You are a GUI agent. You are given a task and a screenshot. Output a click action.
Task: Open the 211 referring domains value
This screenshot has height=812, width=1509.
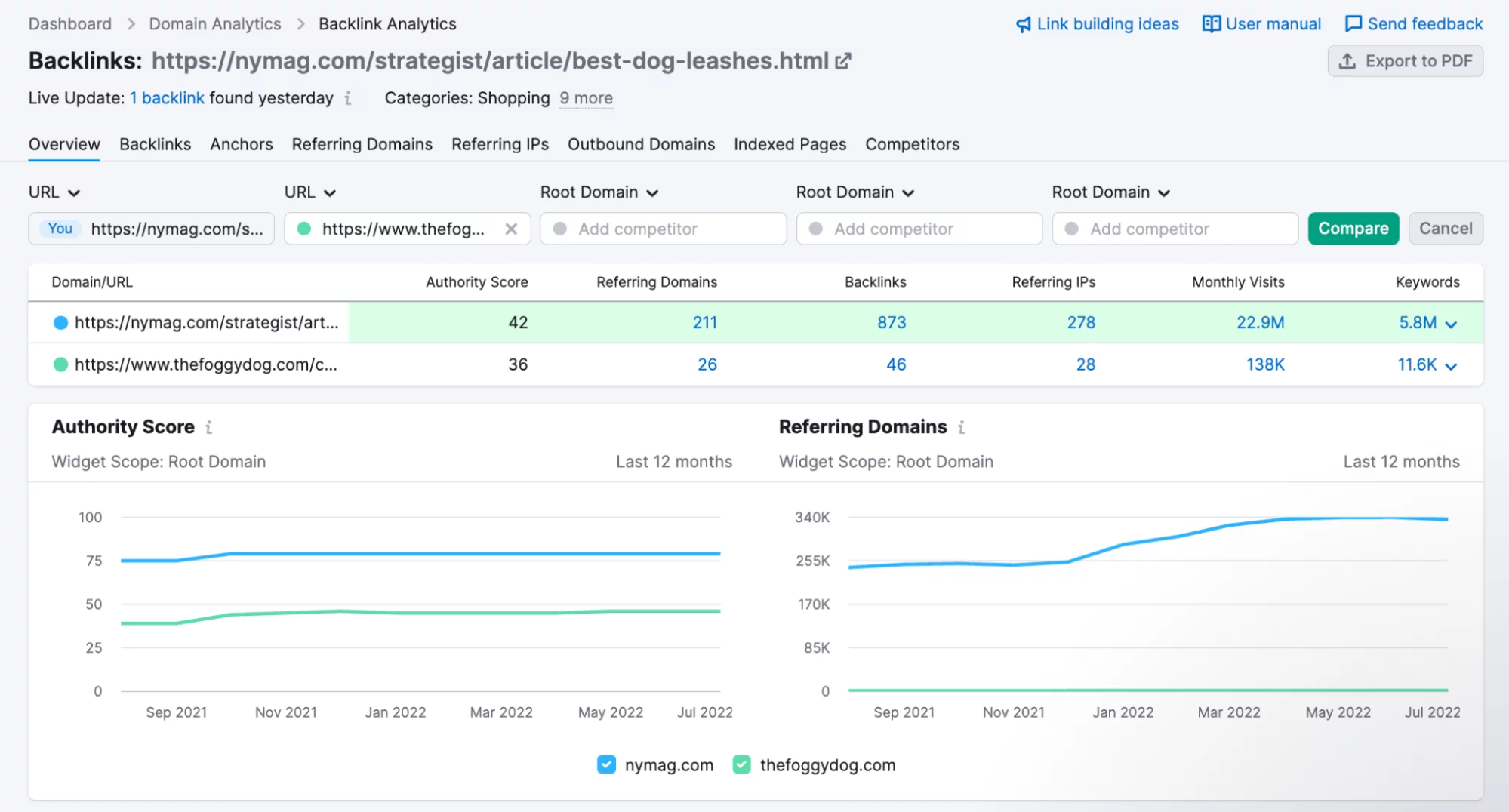tap(705, 323)
